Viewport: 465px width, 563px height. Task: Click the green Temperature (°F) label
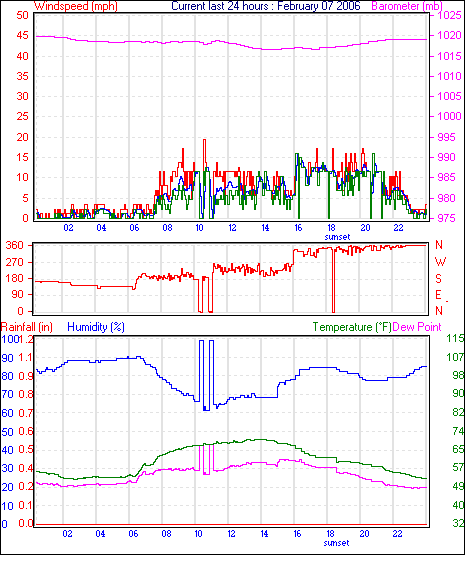tap(352, 327)
